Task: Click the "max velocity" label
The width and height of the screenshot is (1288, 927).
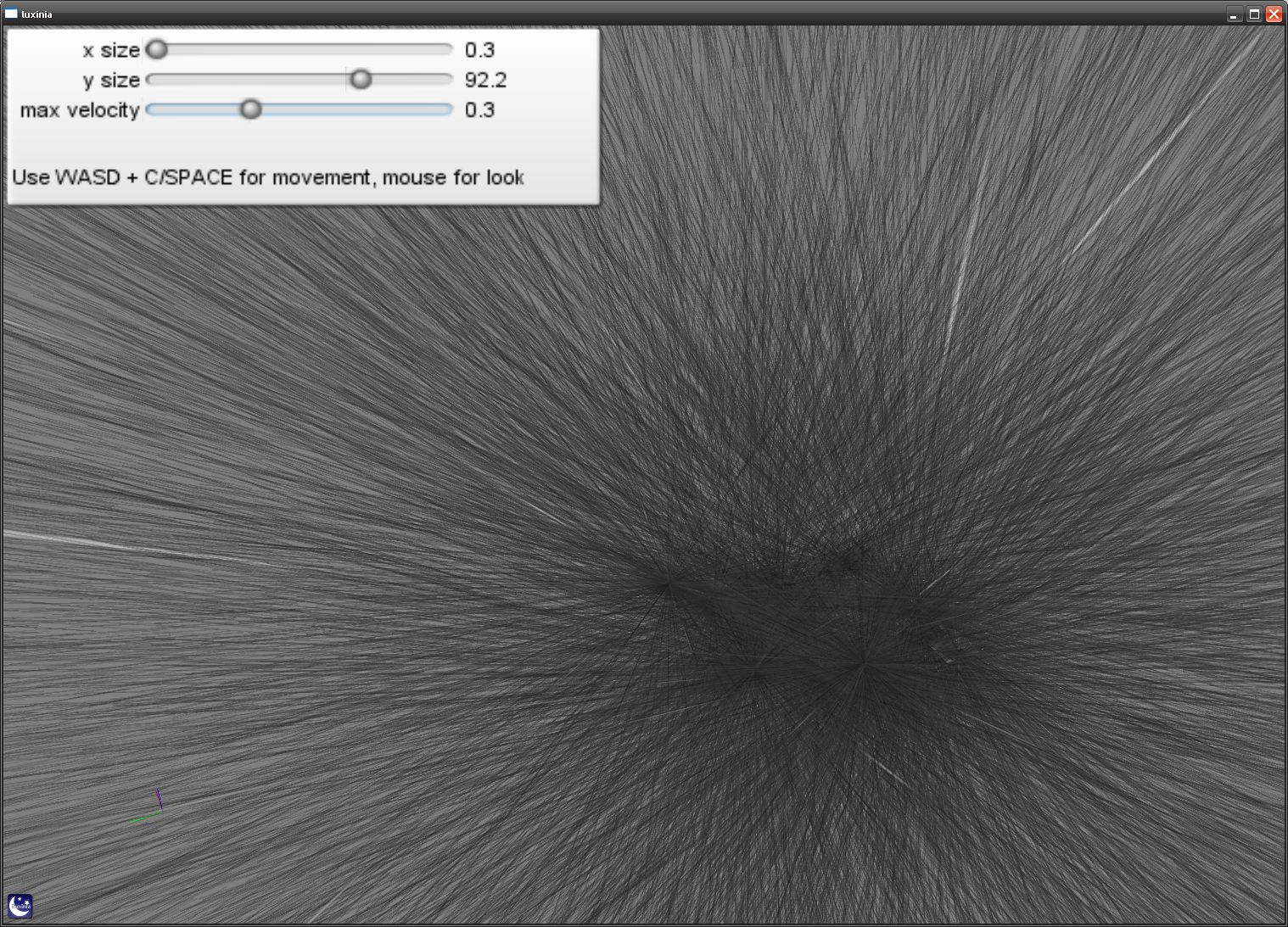Action: pos(80,110)
